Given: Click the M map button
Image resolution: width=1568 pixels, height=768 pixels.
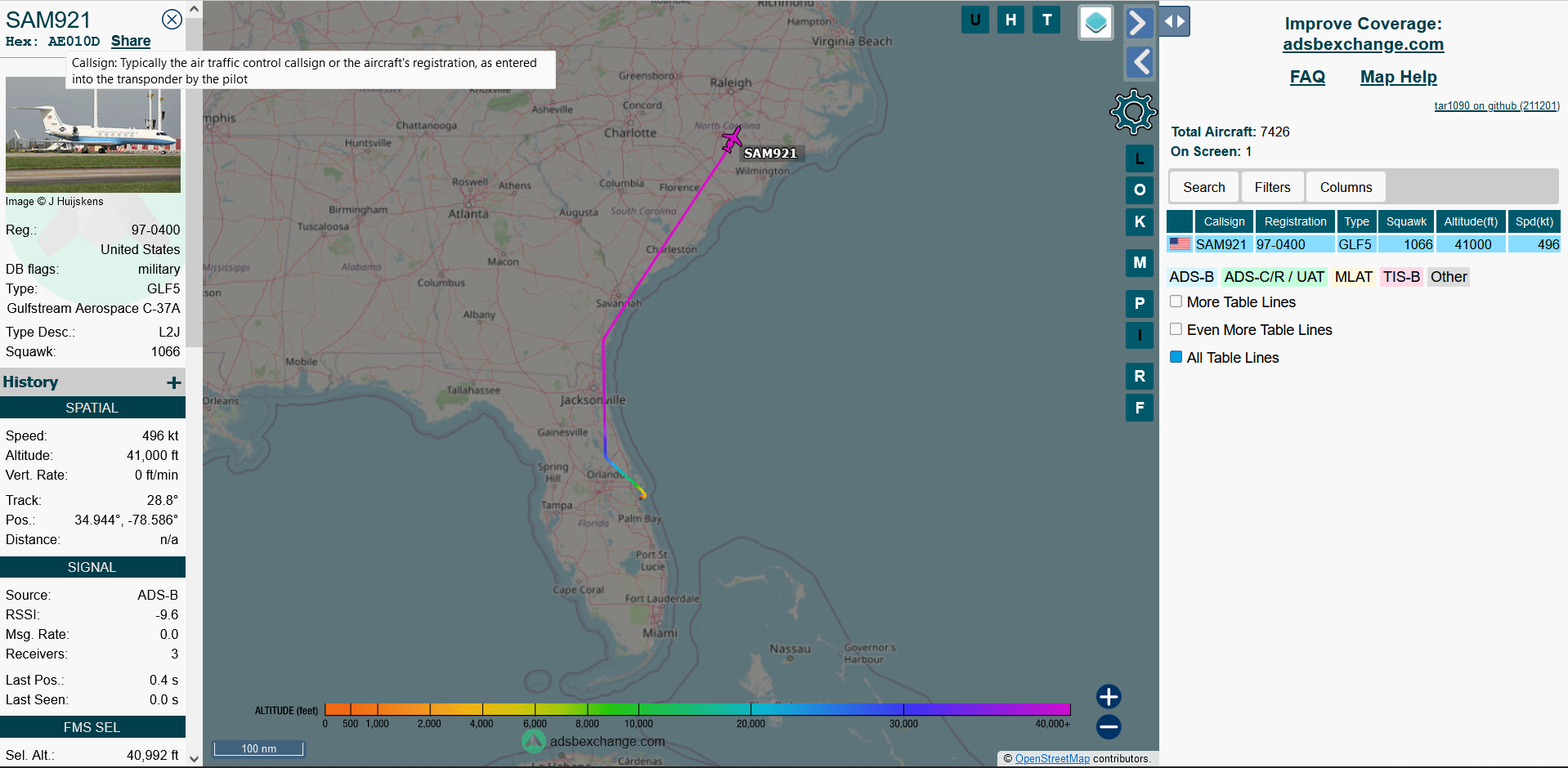Looking at the screenshot, I should [x=1140, y=262].
